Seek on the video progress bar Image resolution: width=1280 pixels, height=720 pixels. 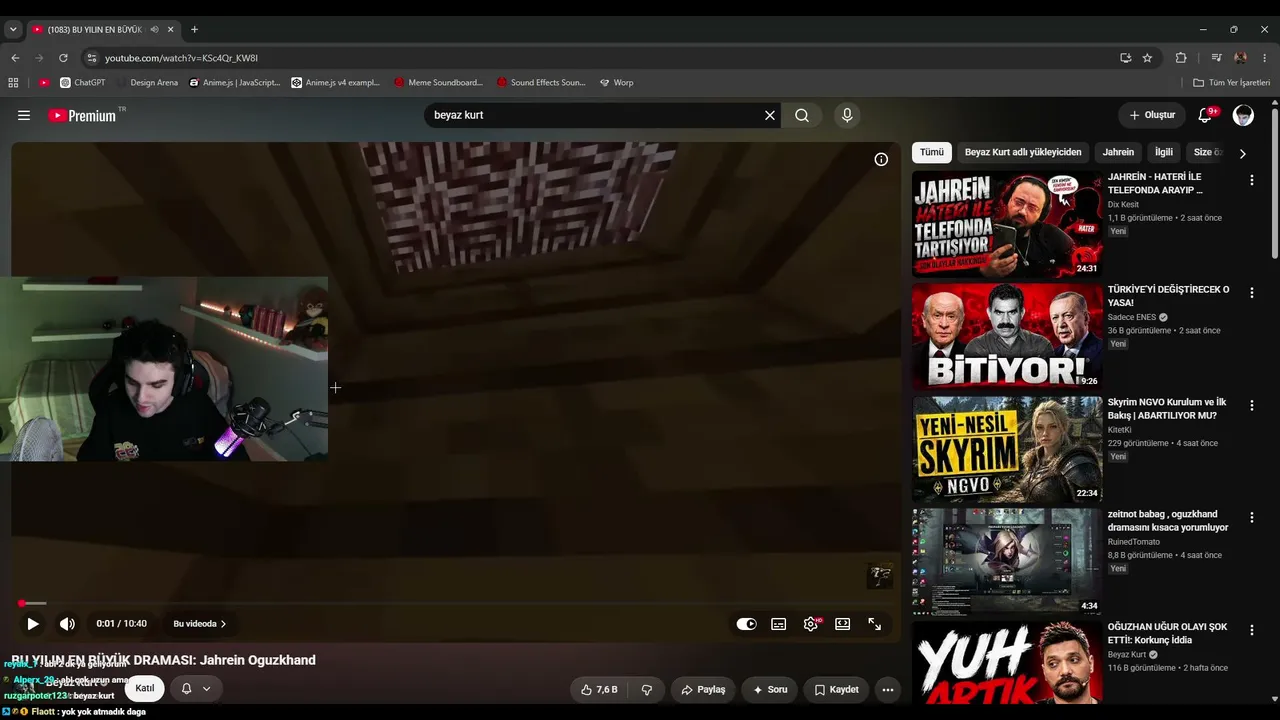456,603
